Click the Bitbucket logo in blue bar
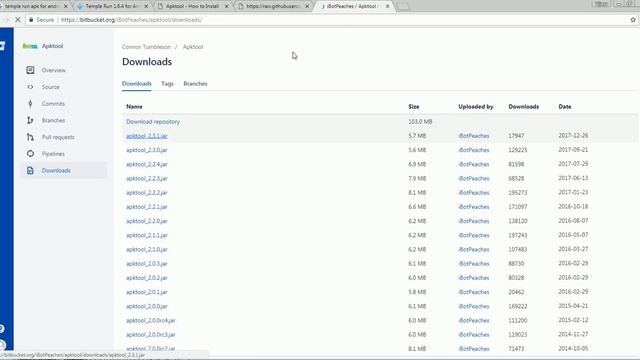640x360 pixels. point(2,46)
